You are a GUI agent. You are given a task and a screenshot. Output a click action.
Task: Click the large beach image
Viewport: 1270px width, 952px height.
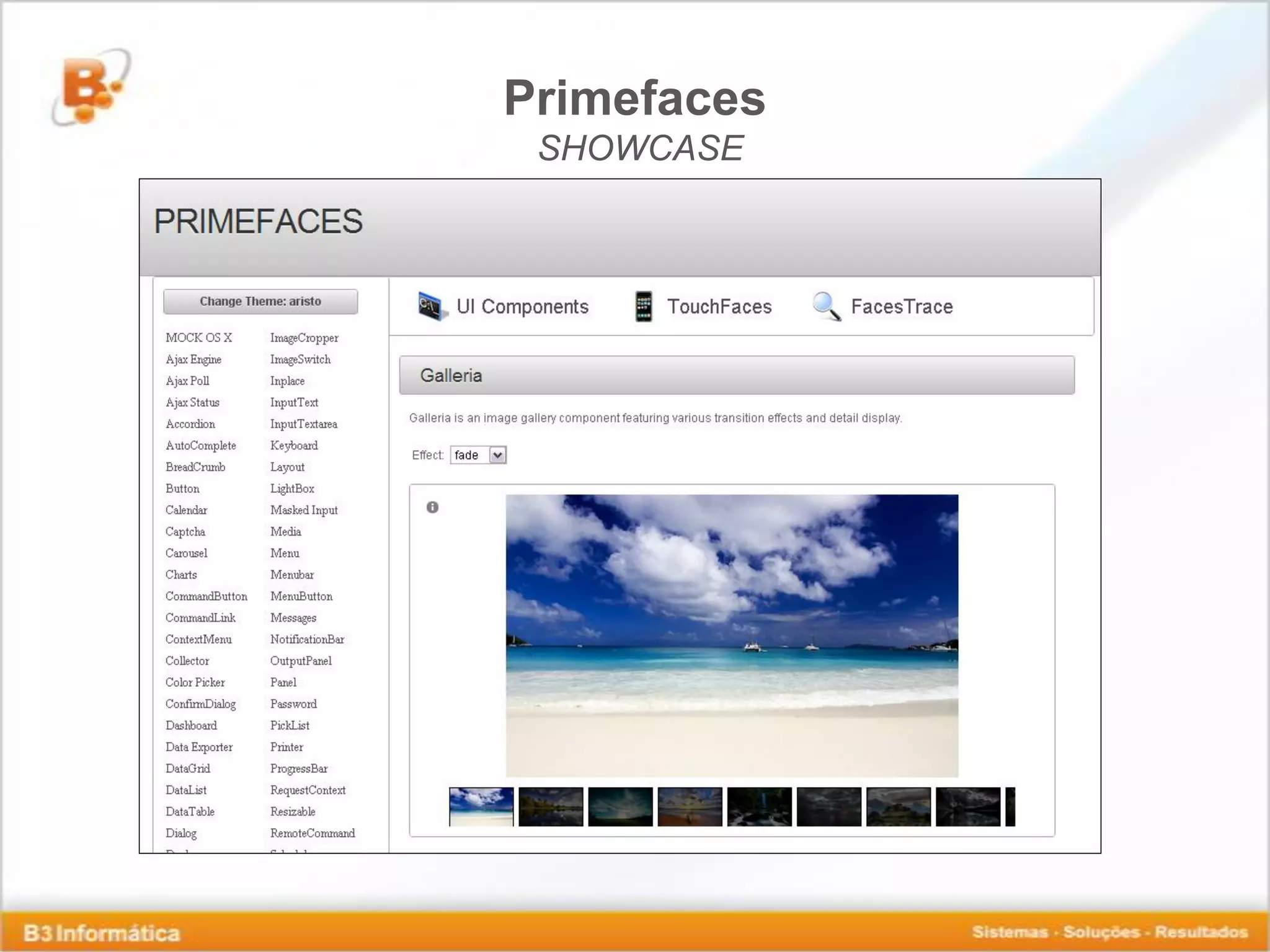732,635
